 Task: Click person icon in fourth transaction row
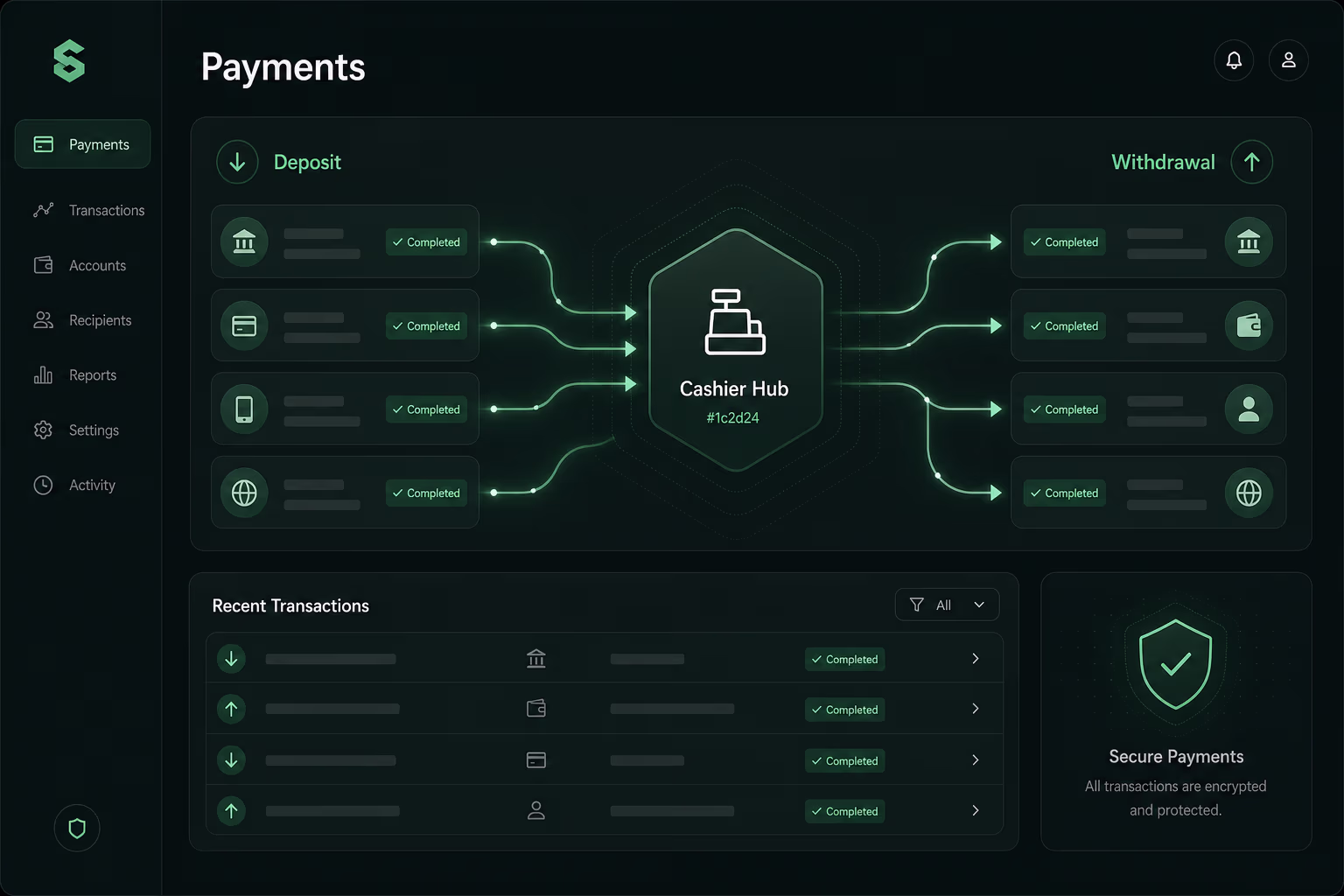click(x=536, y=810)
